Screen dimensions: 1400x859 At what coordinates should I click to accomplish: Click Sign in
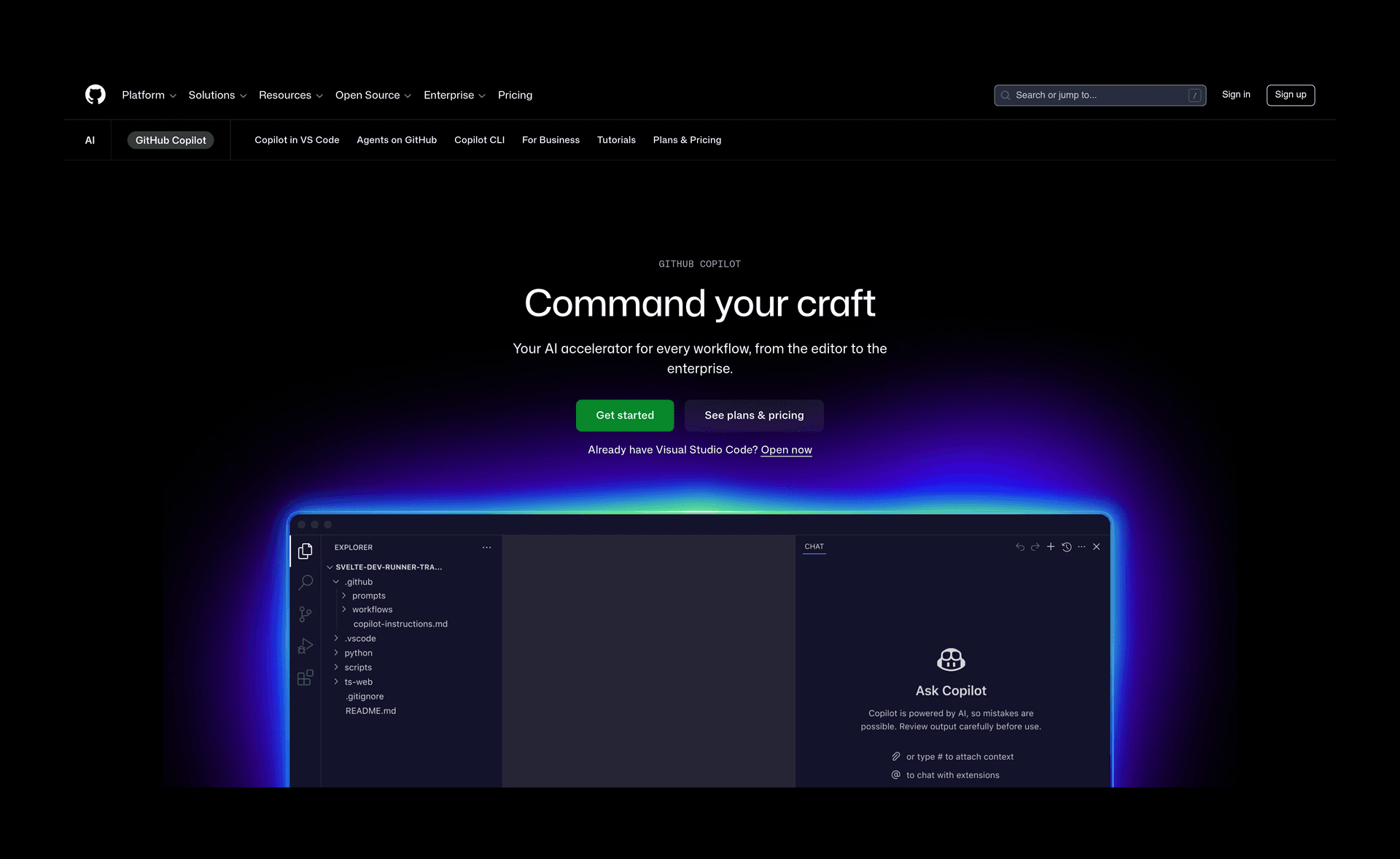(1236, 95)
